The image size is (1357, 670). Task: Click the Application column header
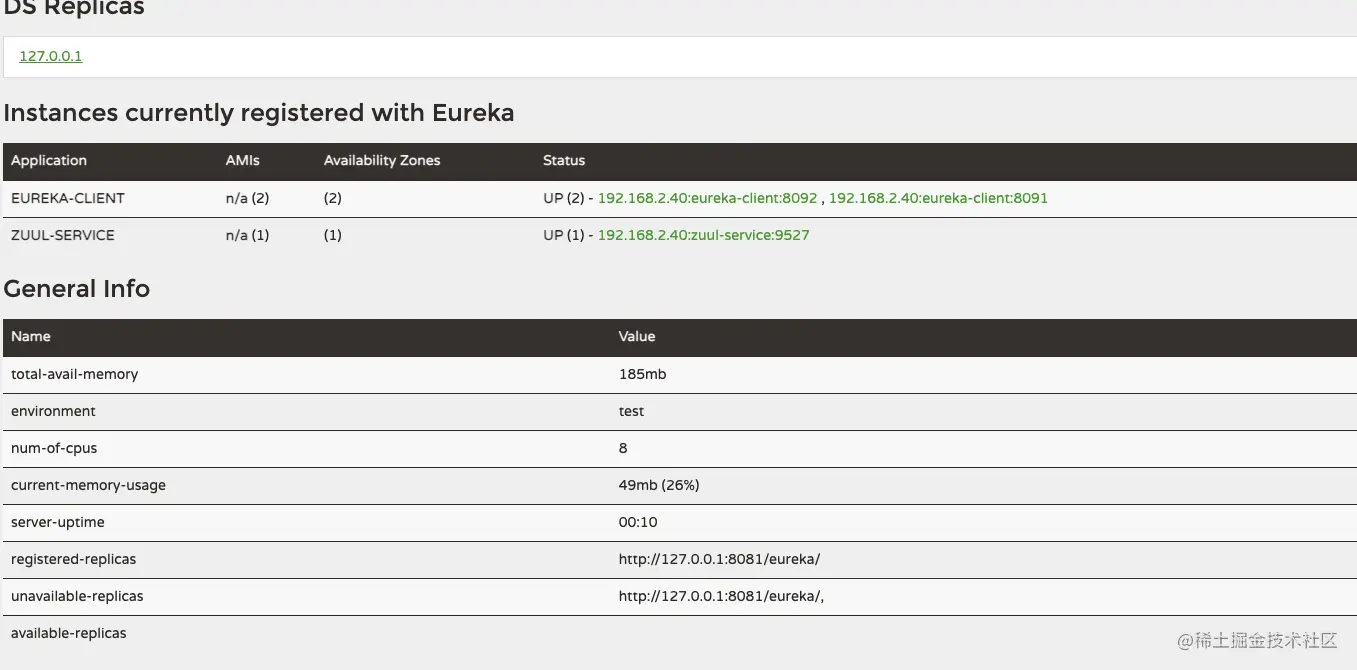coord(49,160)
